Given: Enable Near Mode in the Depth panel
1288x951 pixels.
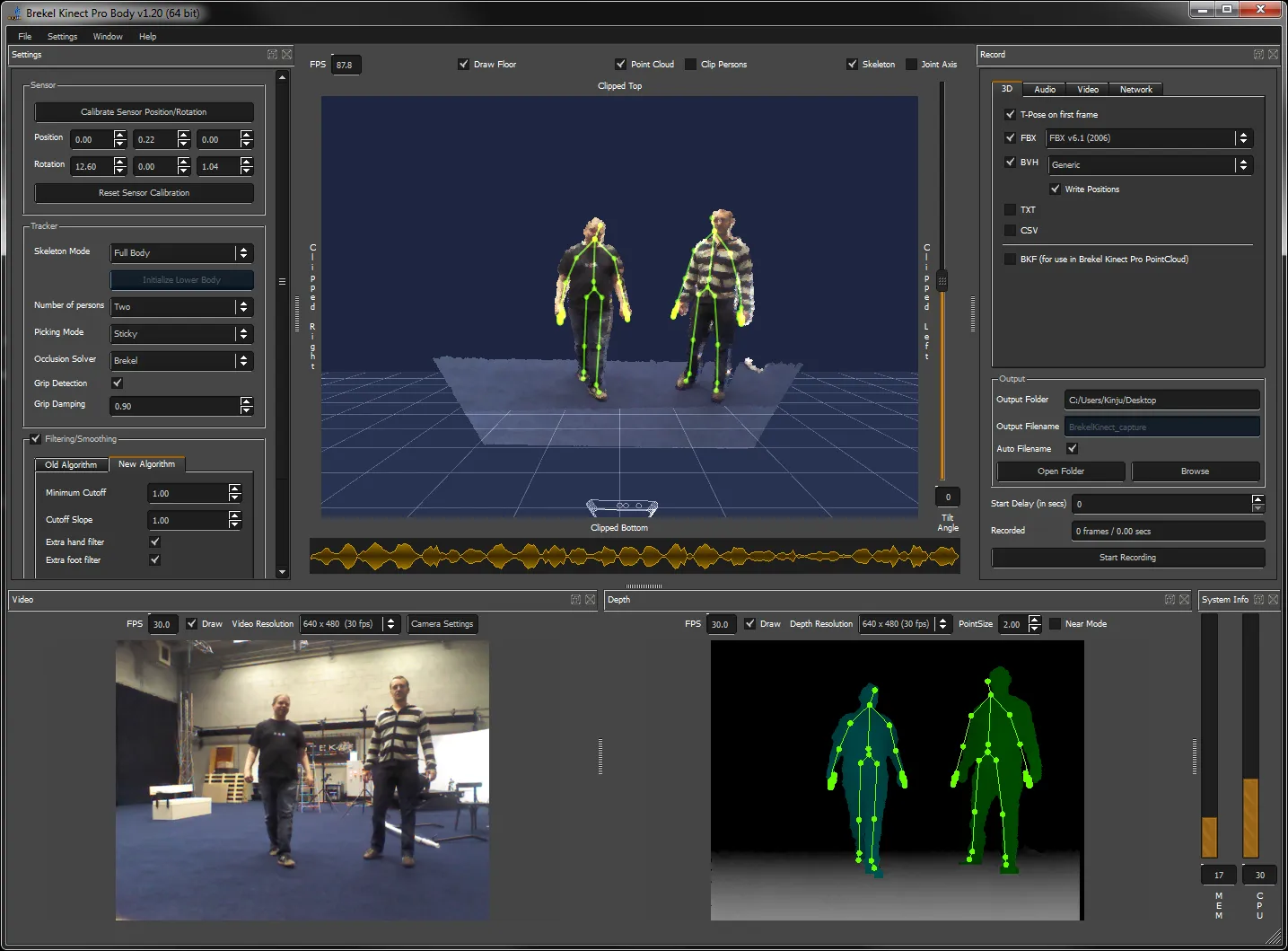Looking at the screenshot, I should tap(1055, 623).
